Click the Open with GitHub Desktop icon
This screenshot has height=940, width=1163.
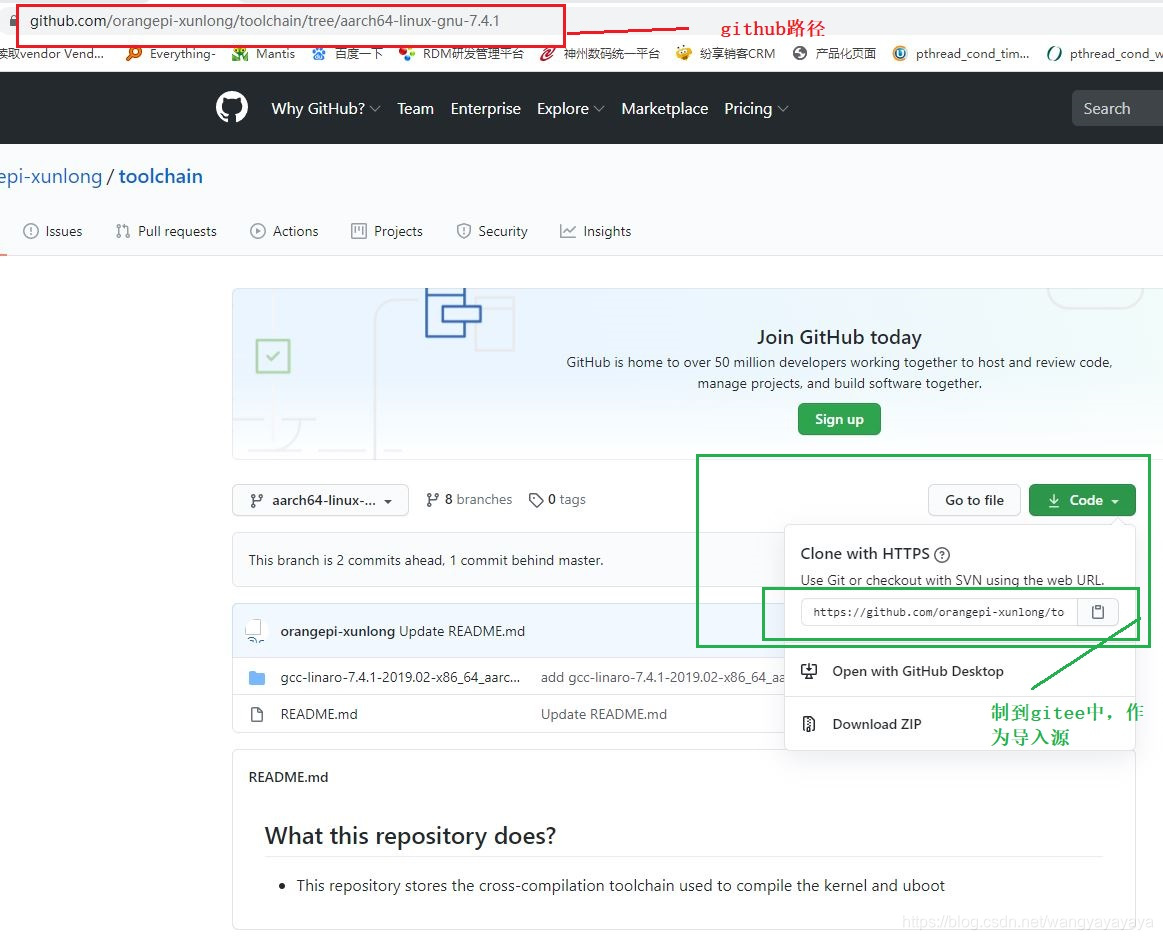809,671
